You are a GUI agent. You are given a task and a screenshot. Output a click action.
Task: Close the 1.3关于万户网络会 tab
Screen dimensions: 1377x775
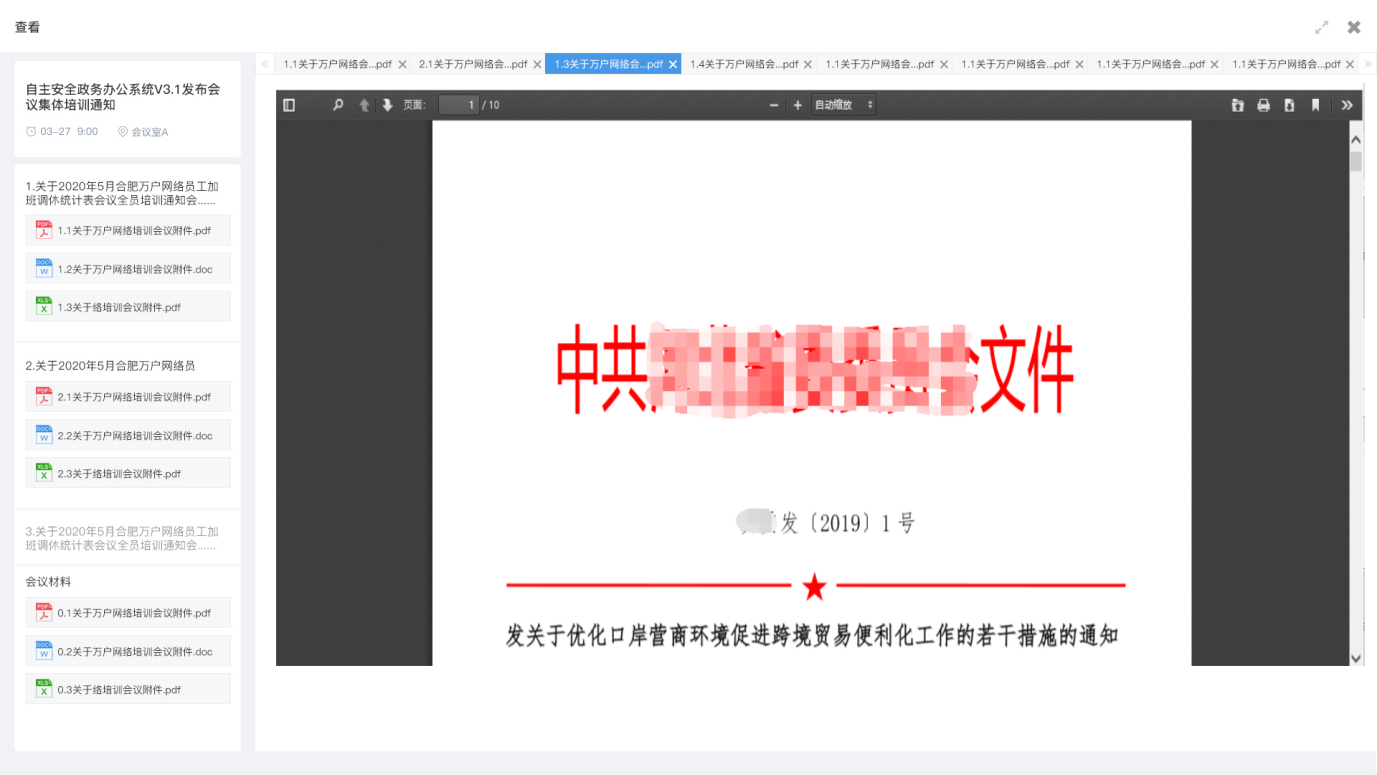click(x=673, y=64)
